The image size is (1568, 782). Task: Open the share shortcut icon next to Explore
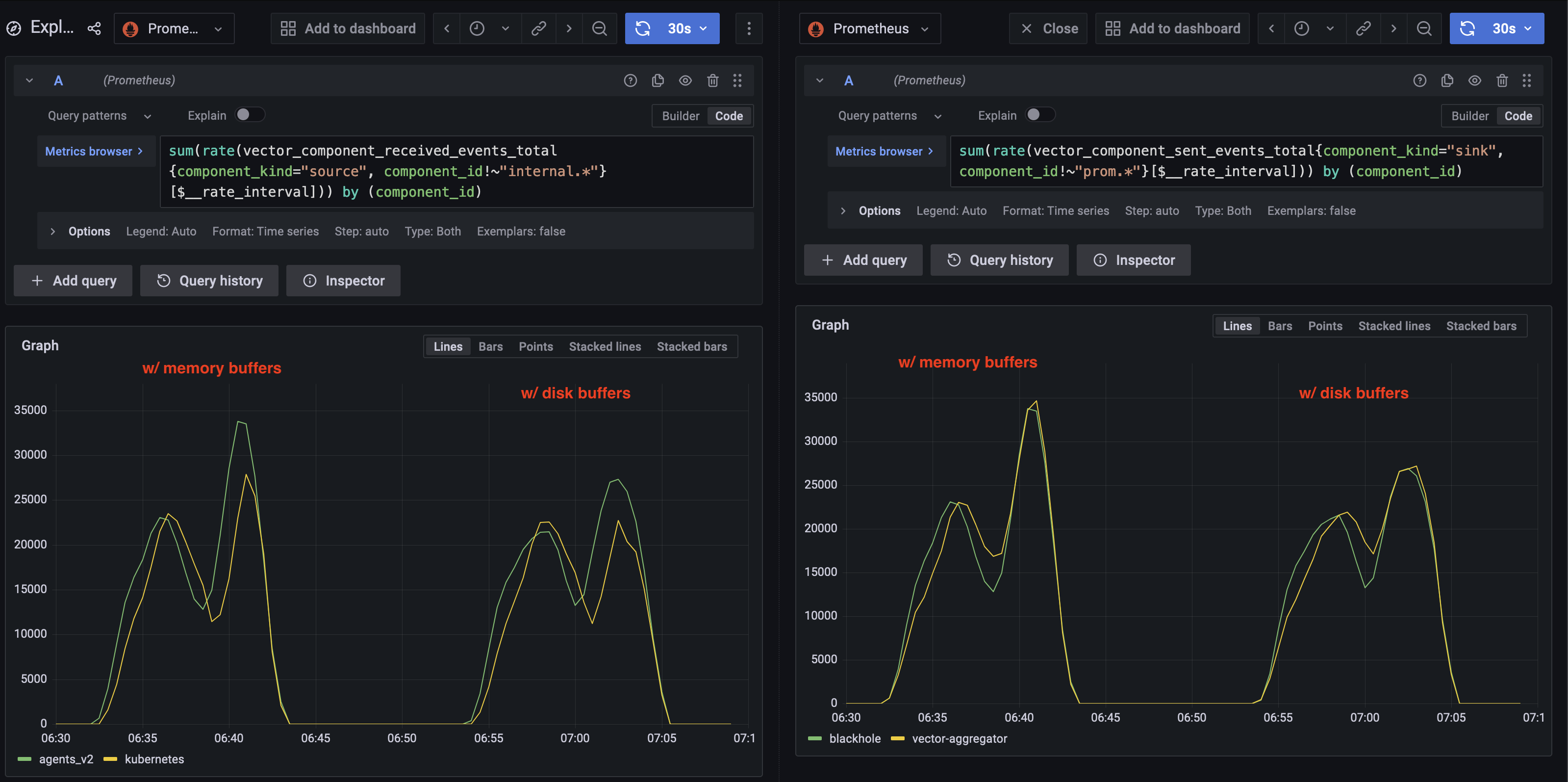(94, 28)
